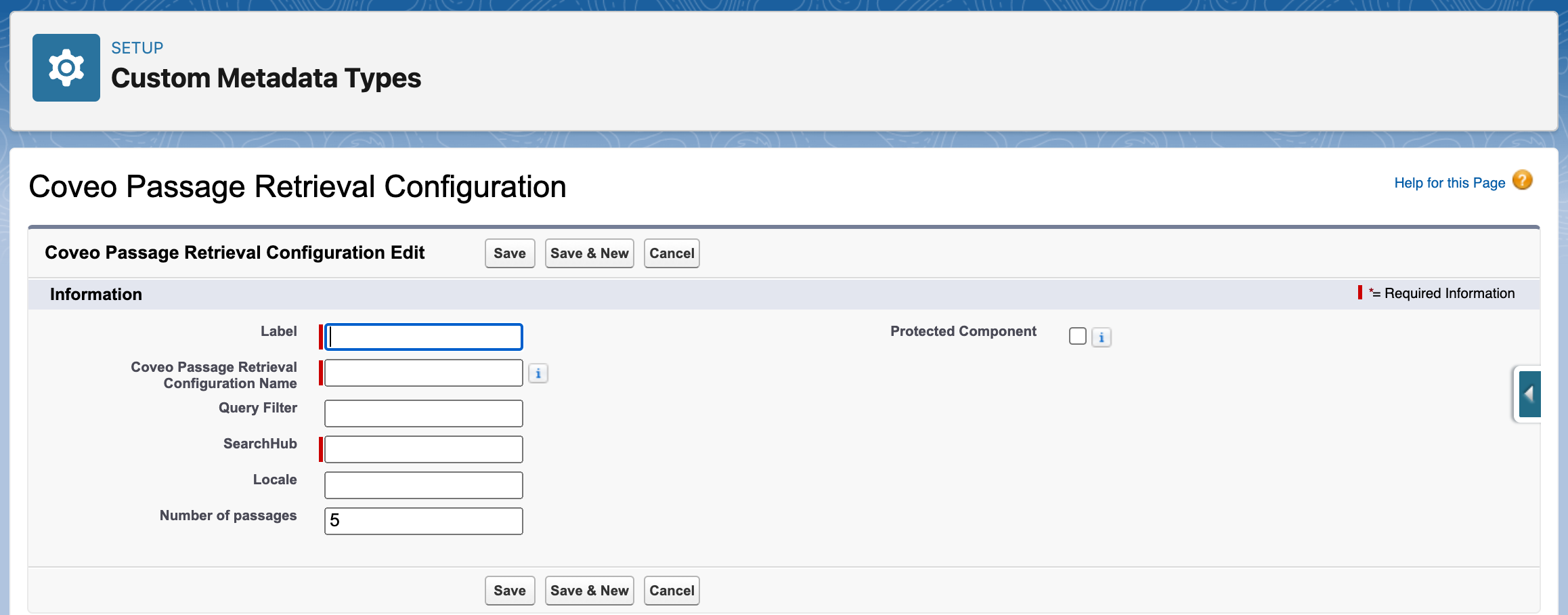Focus the Label input field
This screenshot has width=1568, height=615.
[x=424, y=337]
